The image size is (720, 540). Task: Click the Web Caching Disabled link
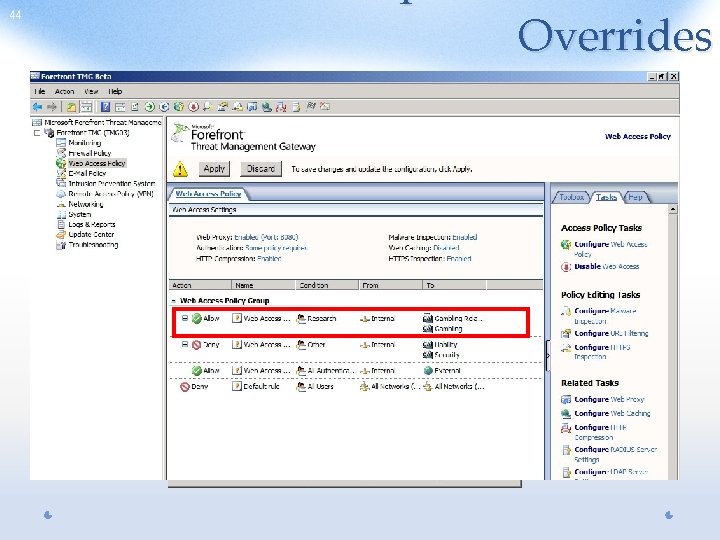tap(446, 248)
